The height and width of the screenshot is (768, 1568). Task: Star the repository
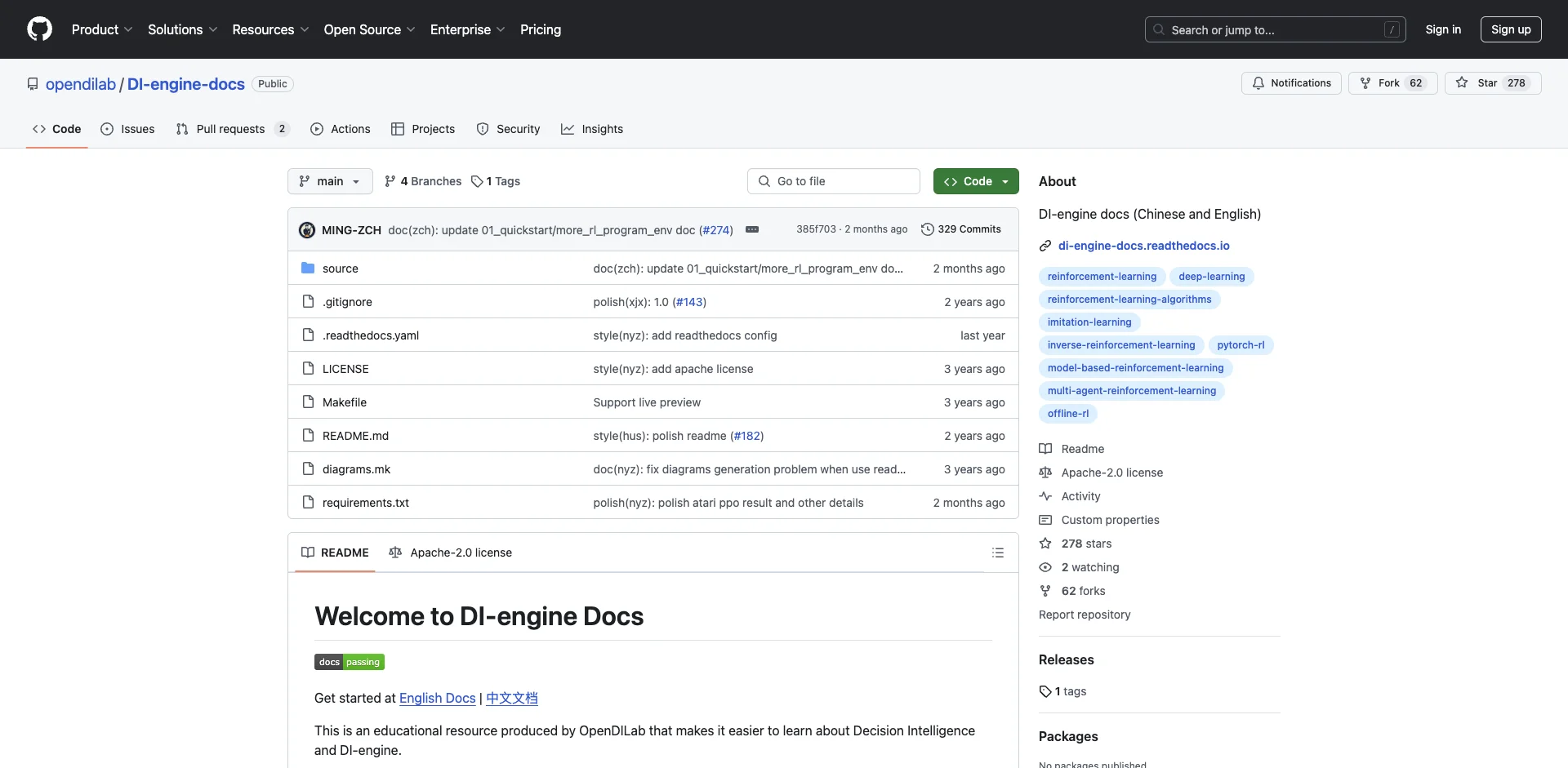(1493, 83)
